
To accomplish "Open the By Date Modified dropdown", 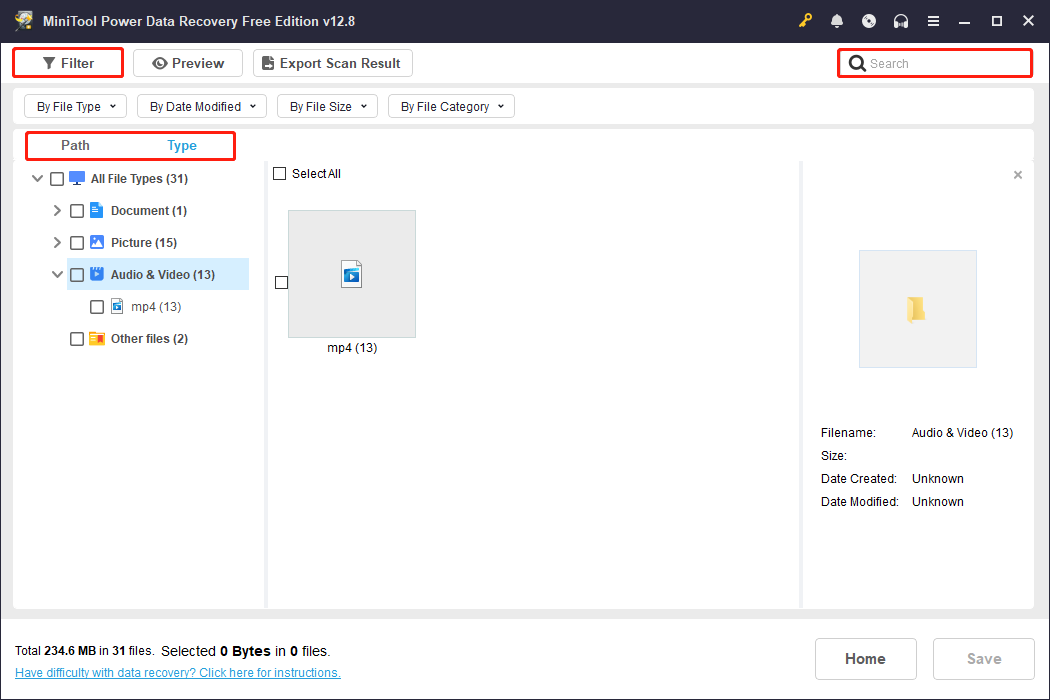I will point(201,106).
